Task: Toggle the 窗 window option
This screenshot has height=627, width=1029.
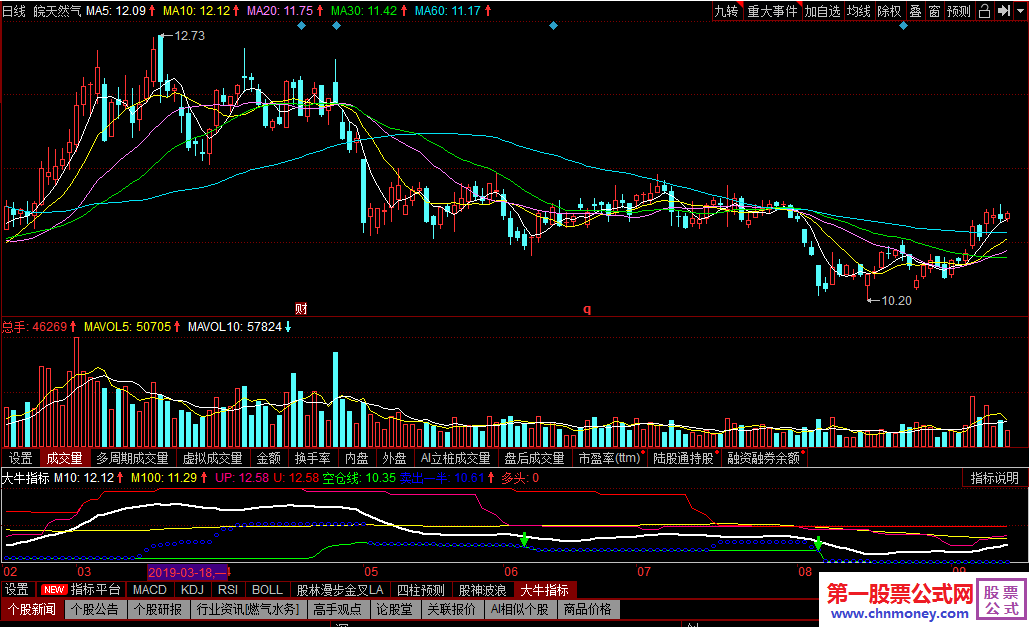Action: pyautogui.click(x=934, y=11)
